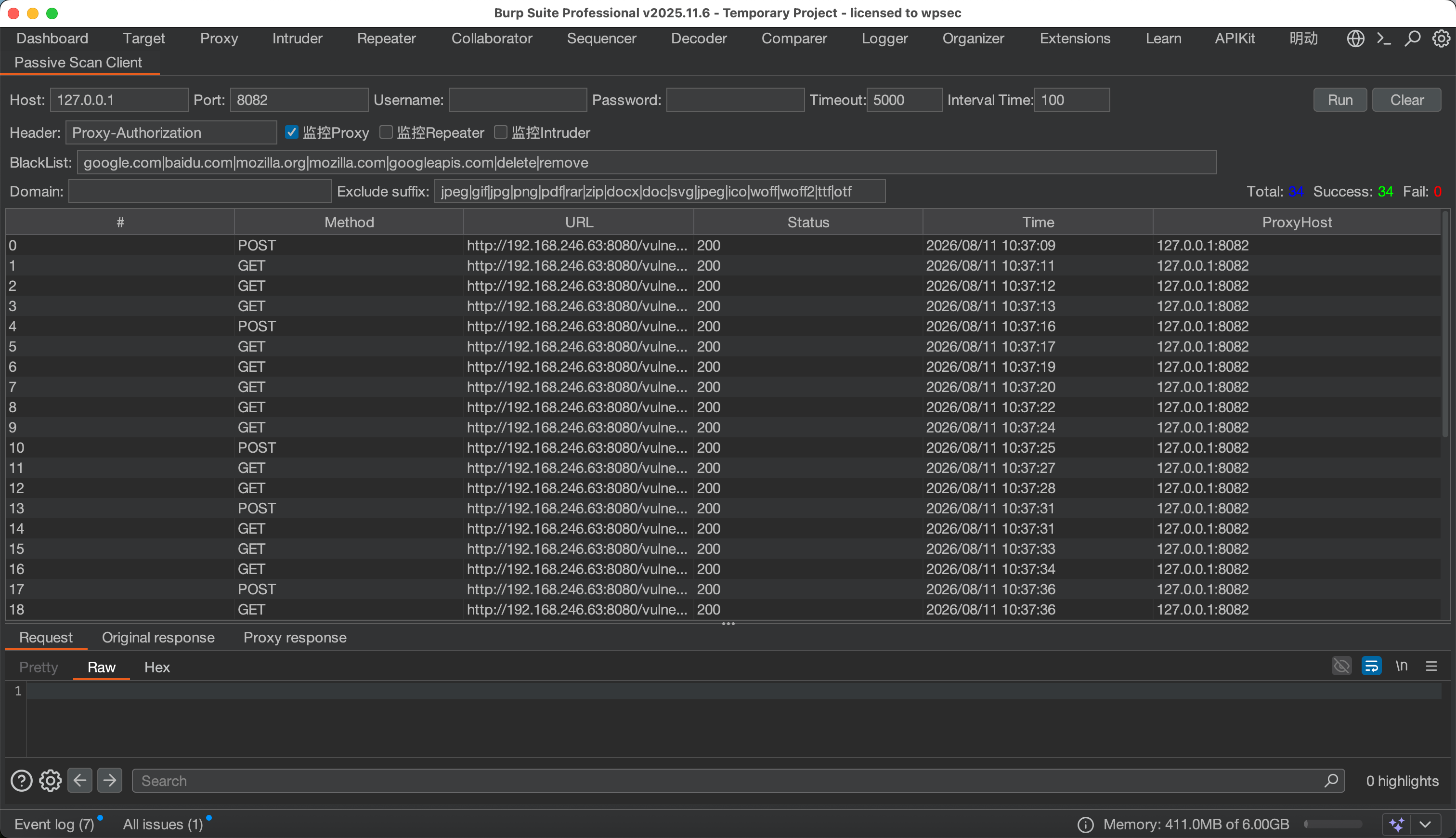Open the top-bar search magnifier icon
Image resolution: width=1456 pixels, height=838 pixels.
pyautogui.click(x=1412, y=39)
